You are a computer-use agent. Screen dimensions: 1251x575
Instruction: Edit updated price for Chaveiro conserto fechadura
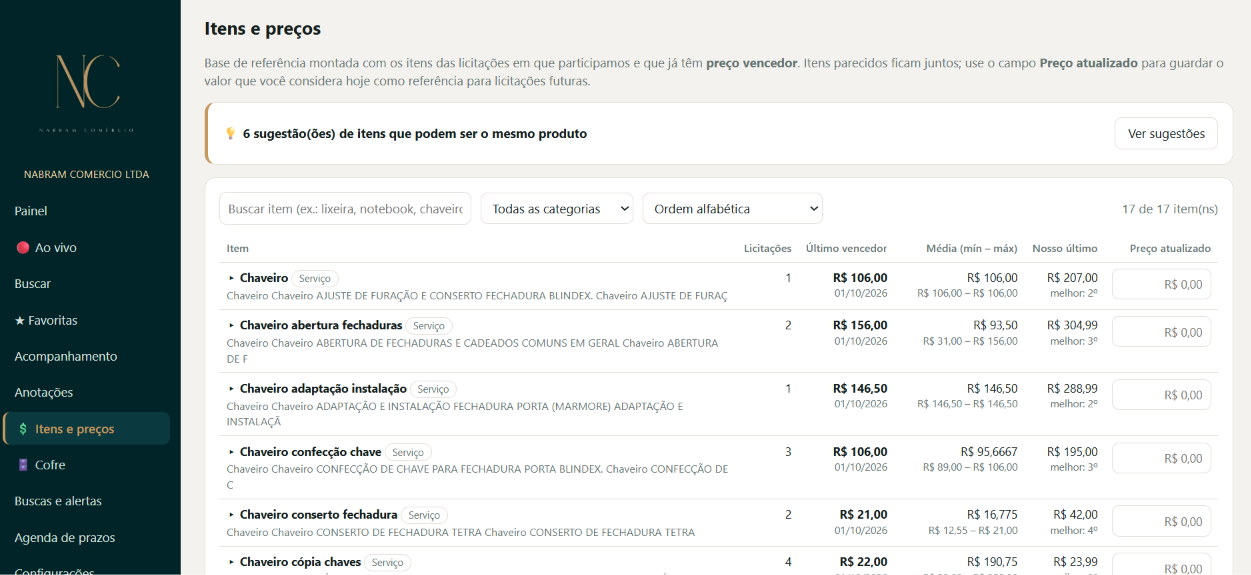(1161, 521)
